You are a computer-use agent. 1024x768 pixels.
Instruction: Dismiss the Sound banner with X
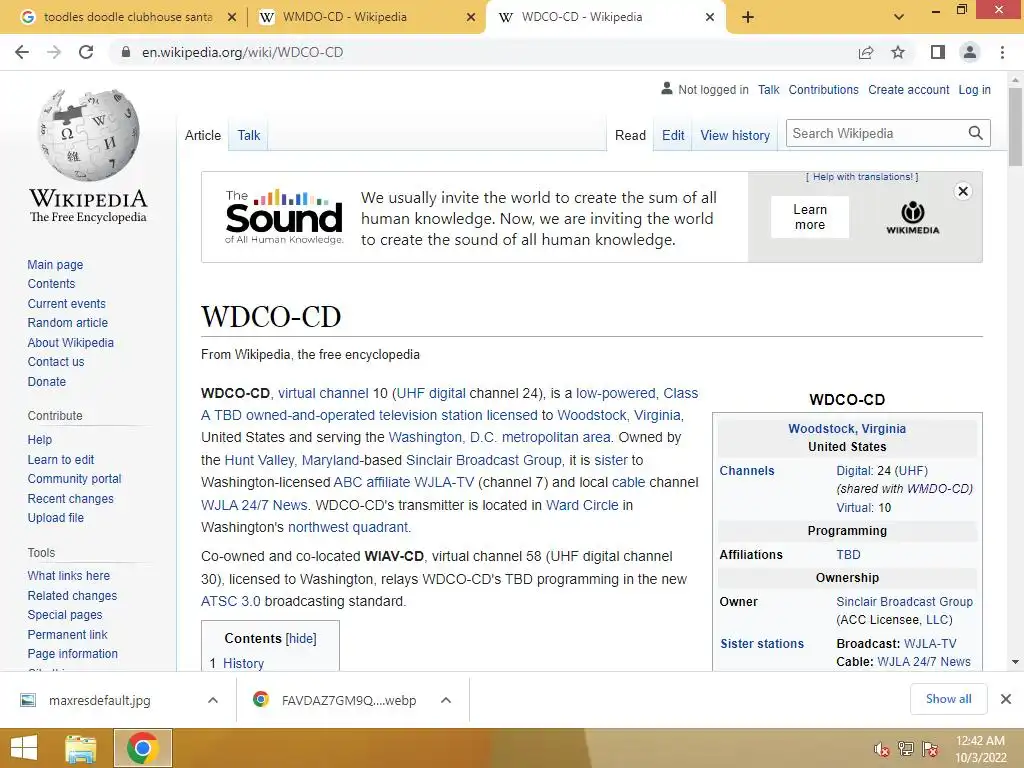963,191
